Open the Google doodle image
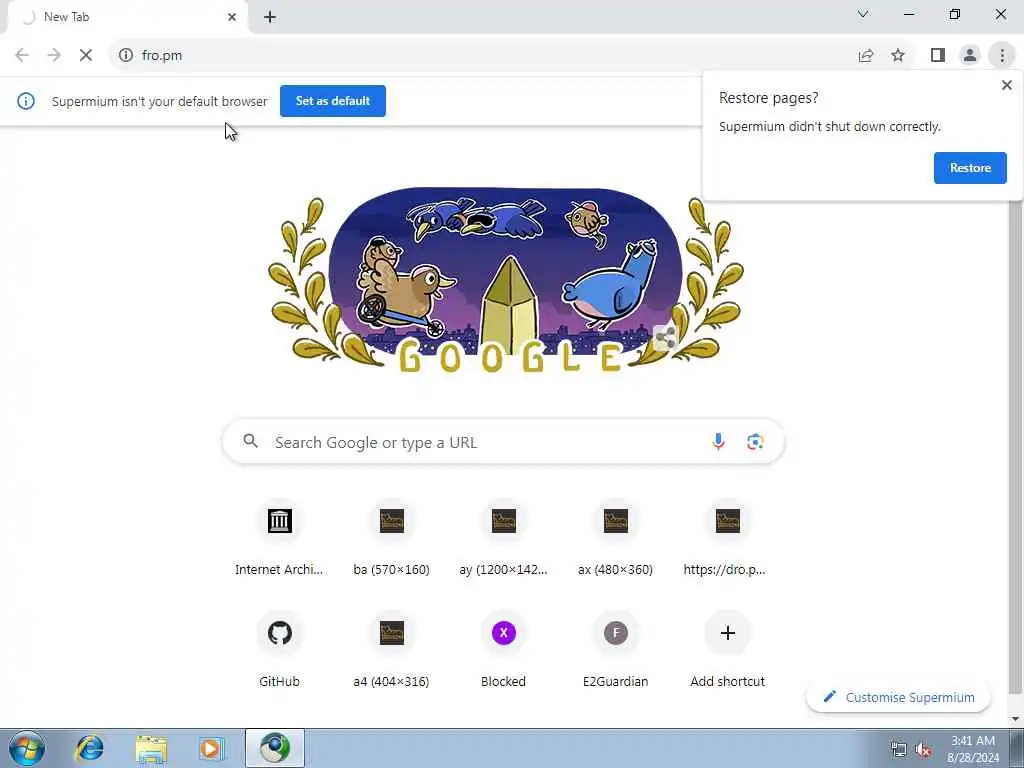The image size is (1024, 768). coord(505,281)
